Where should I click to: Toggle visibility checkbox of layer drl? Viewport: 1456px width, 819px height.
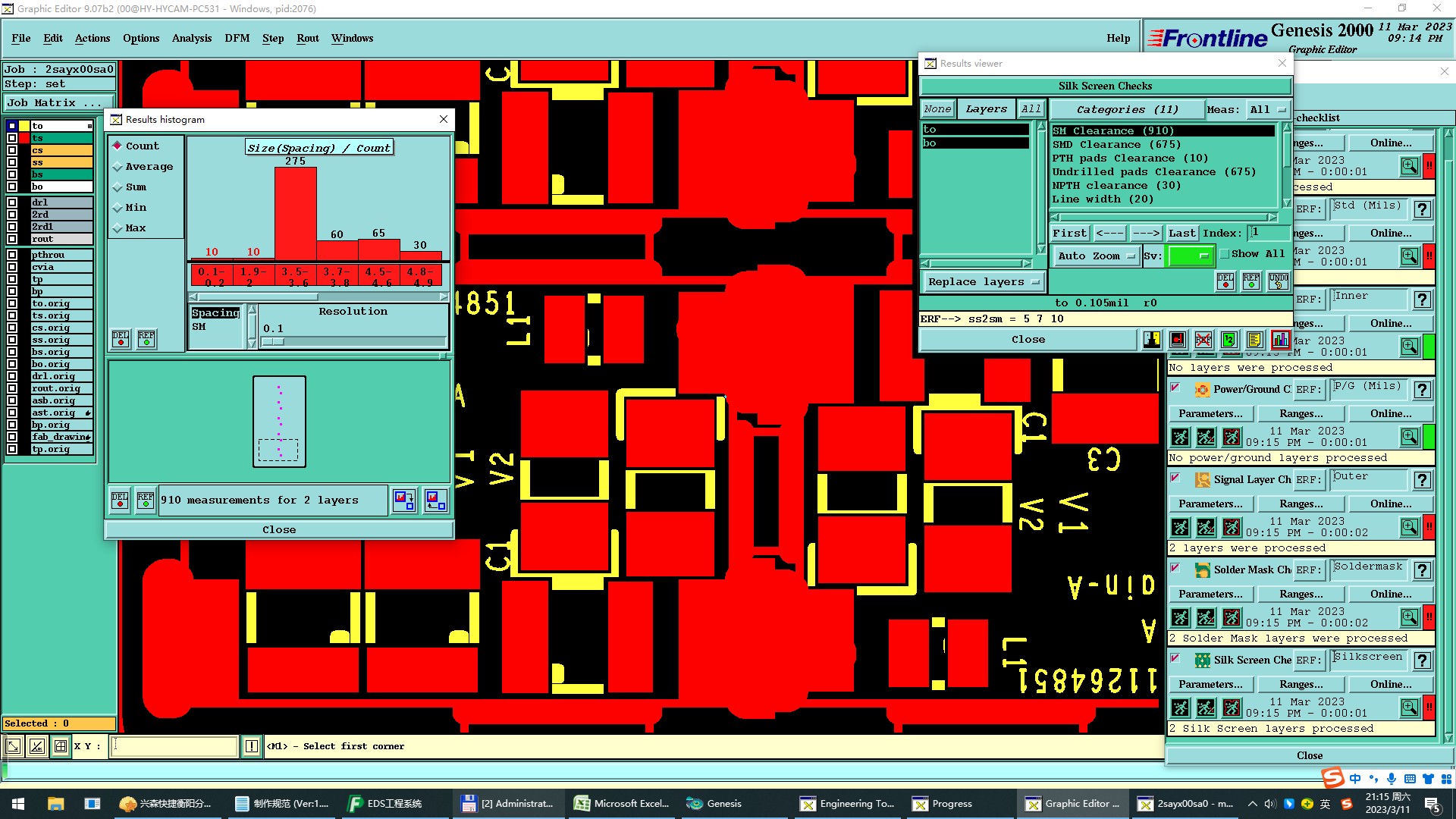pos(12,202)
